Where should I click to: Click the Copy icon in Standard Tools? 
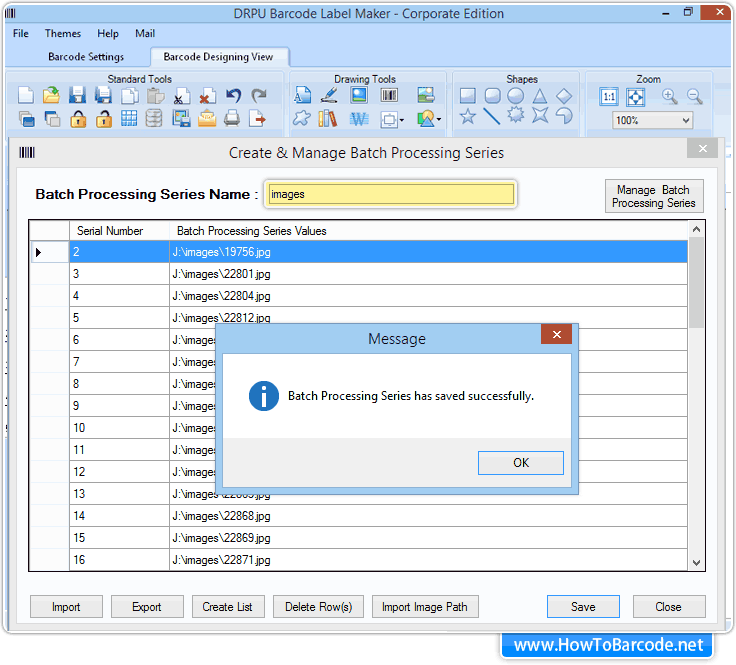coord(130,95)
